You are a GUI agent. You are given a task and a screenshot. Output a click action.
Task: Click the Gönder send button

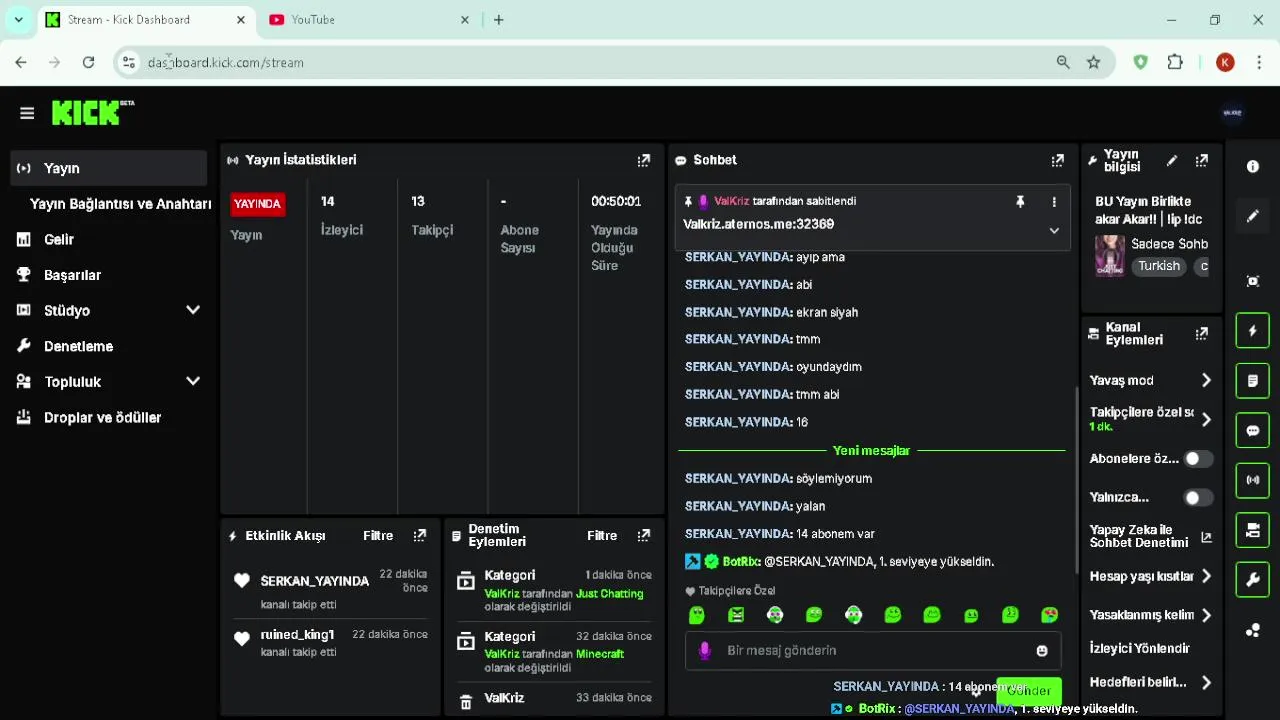point(1029,691)
